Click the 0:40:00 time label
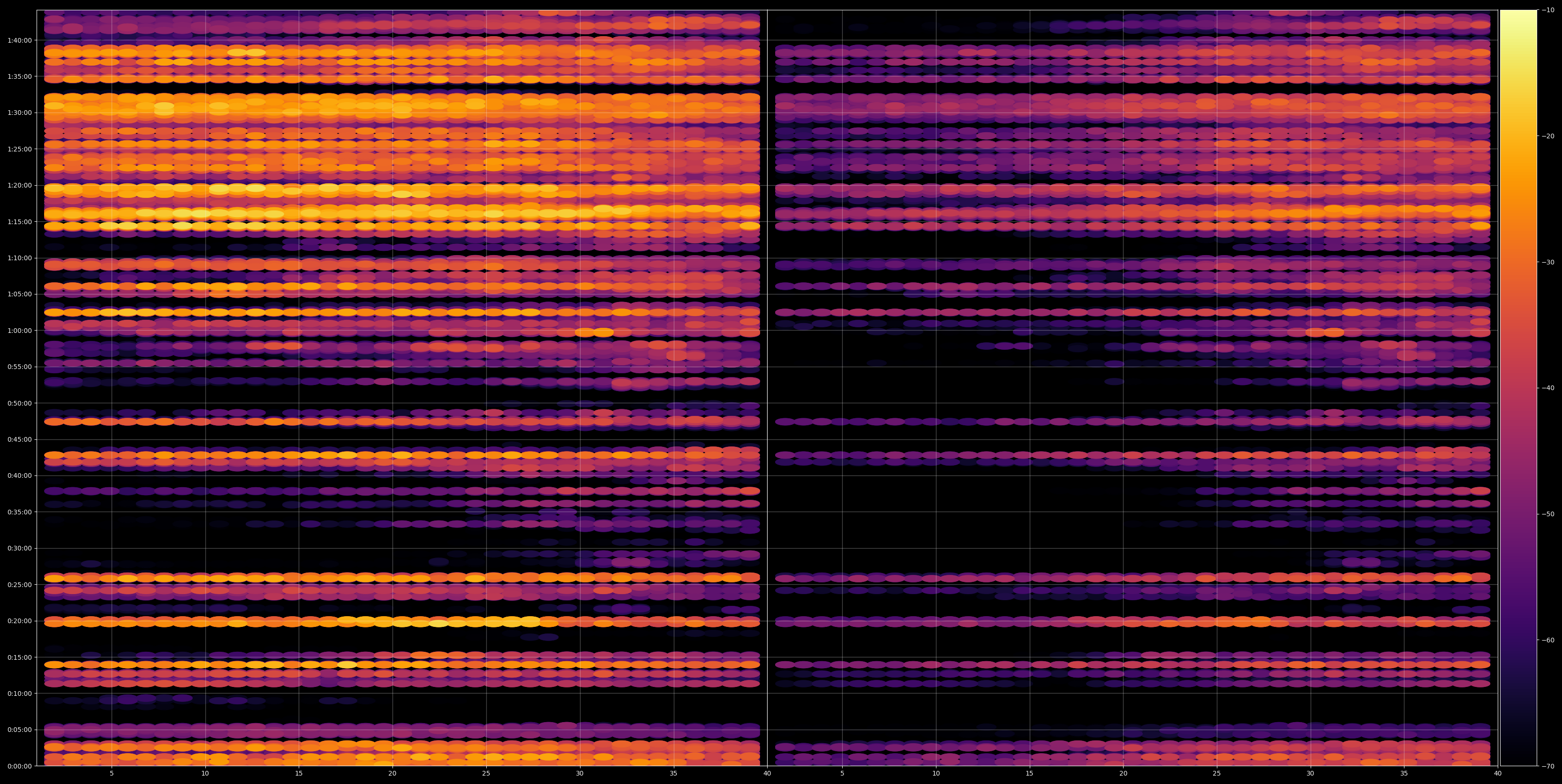1562x784 pixels. tap(19, 475)
